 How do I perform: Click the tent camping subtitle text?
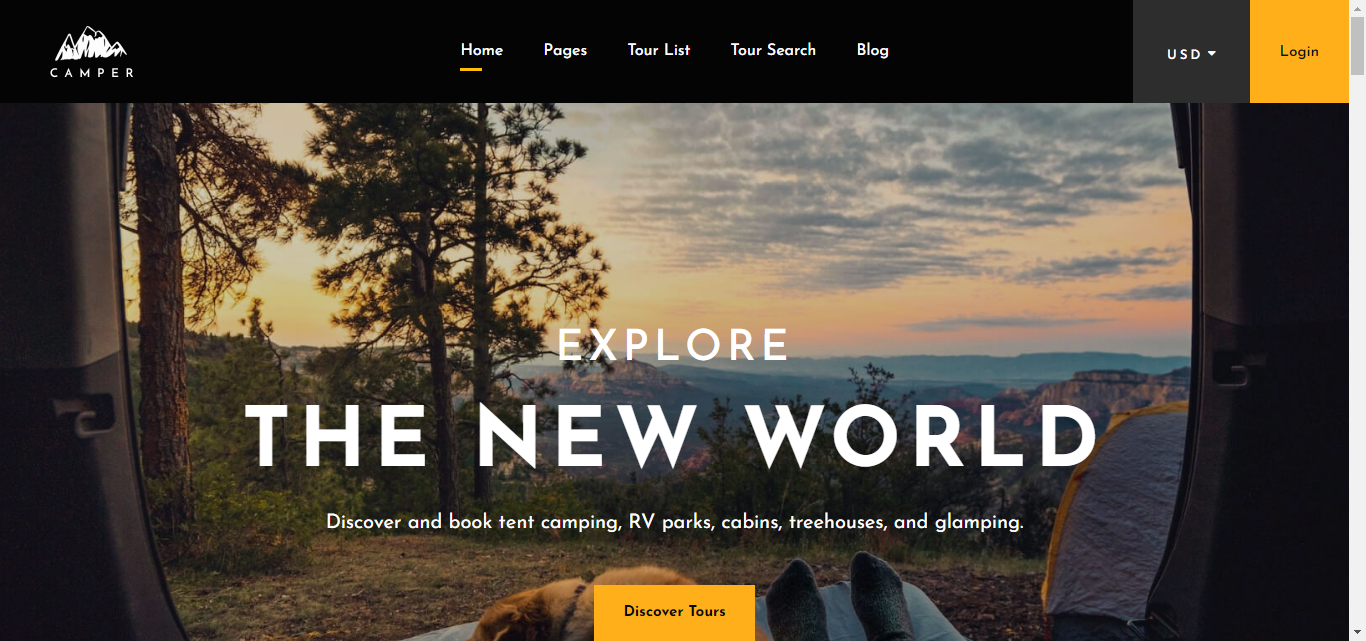click(675, 522)
